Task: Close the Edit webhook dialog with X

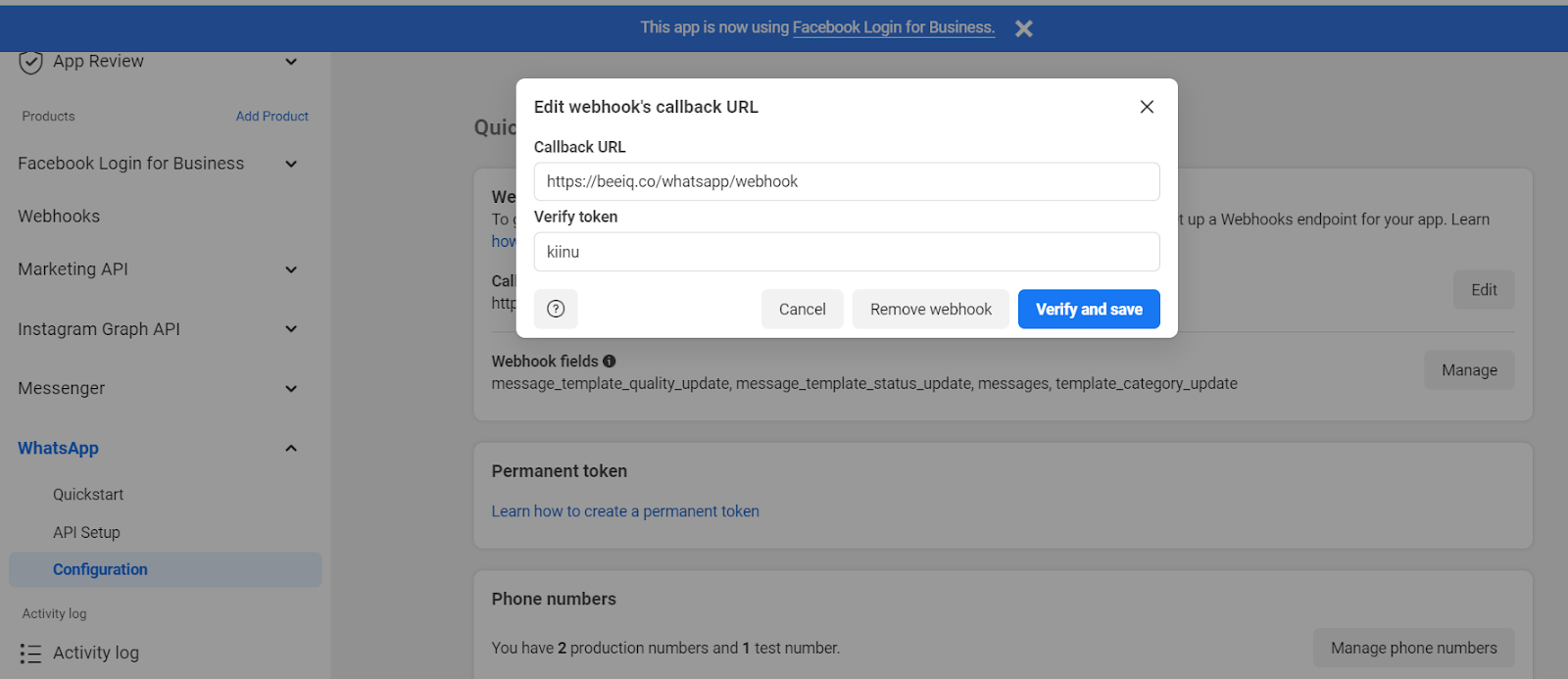Action: click(x=1147, y=107)
